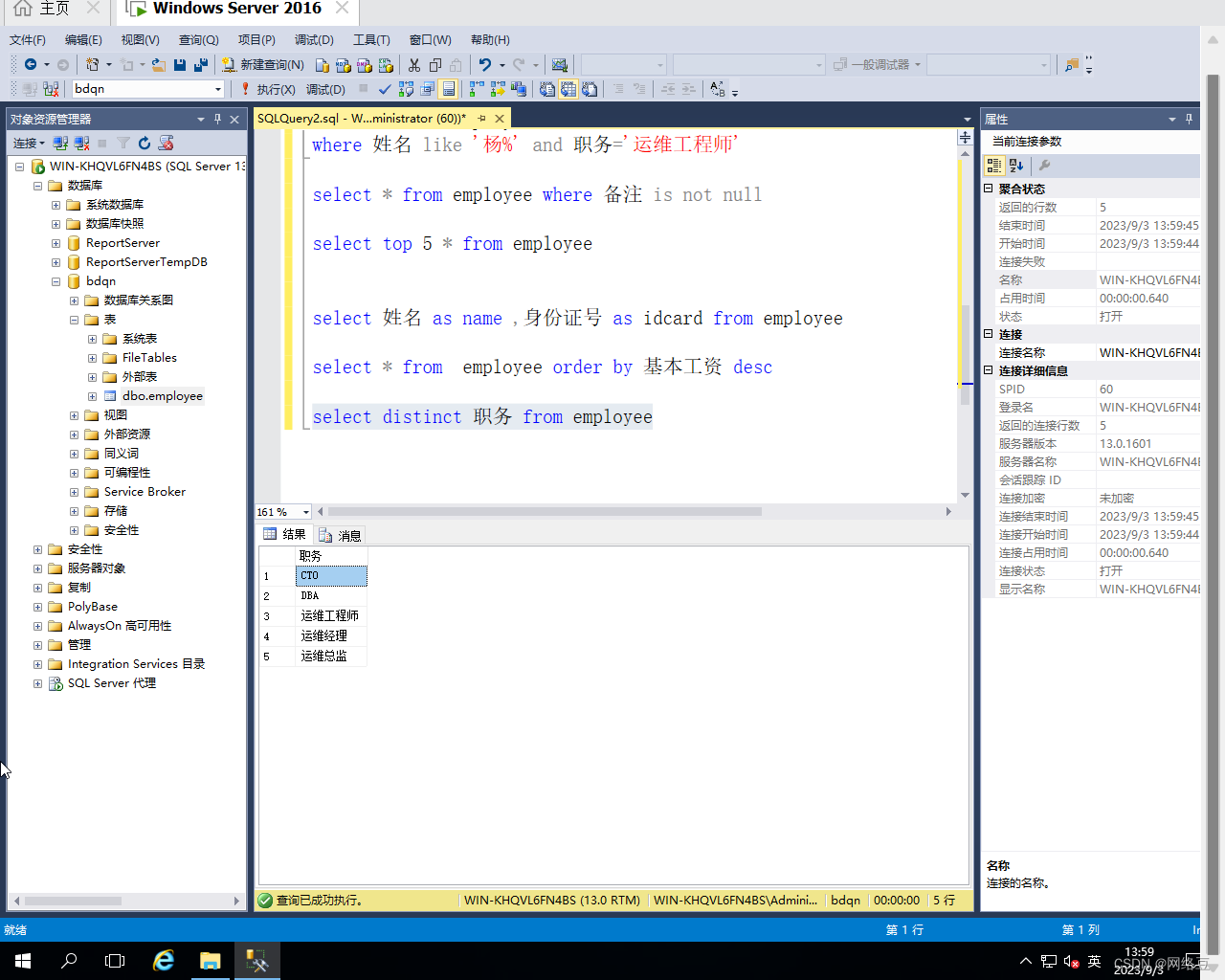Click the save floppy disk icon
The height and width of the screenshot is (980, 1225).
tap(180, 64)
